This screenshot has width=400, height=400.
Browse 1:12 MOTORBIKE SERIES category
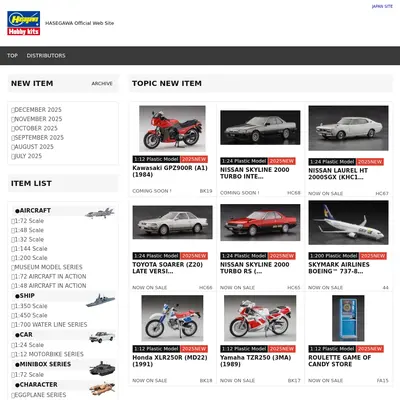48,354
